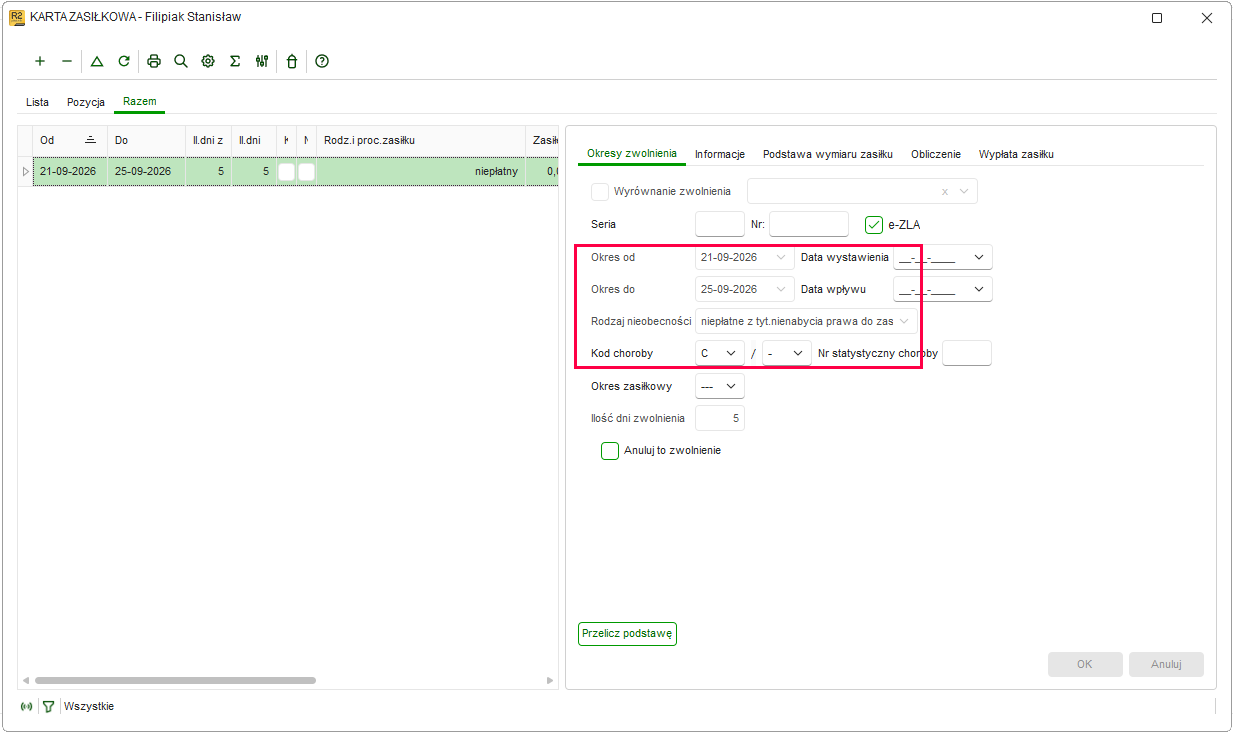
Task: Add a new record with the plus icon
Action: (40, 61)
